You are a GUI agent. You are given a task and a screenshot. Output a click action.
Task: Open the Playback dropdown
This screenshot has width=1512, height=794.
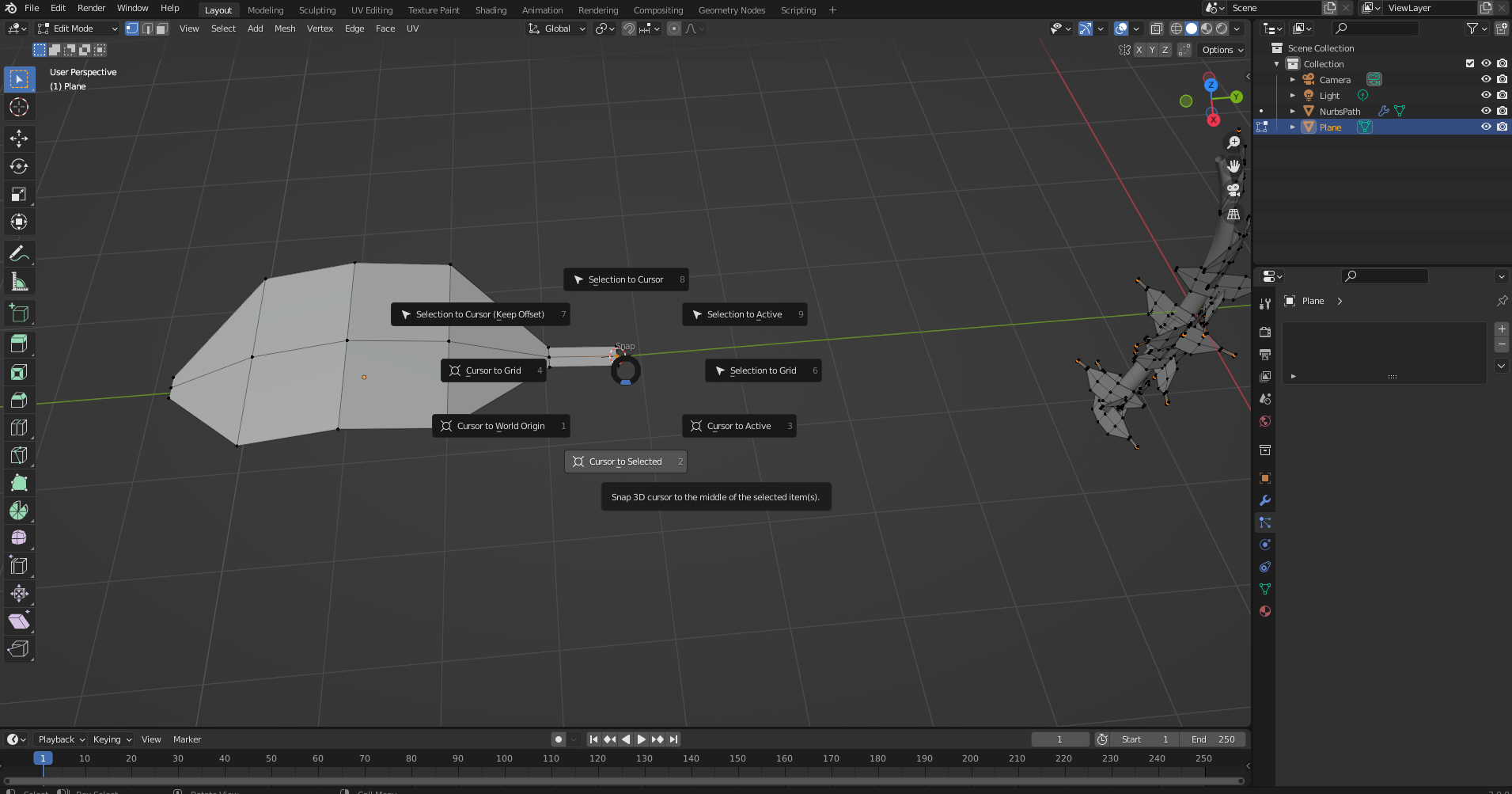[x=61, y=739]
